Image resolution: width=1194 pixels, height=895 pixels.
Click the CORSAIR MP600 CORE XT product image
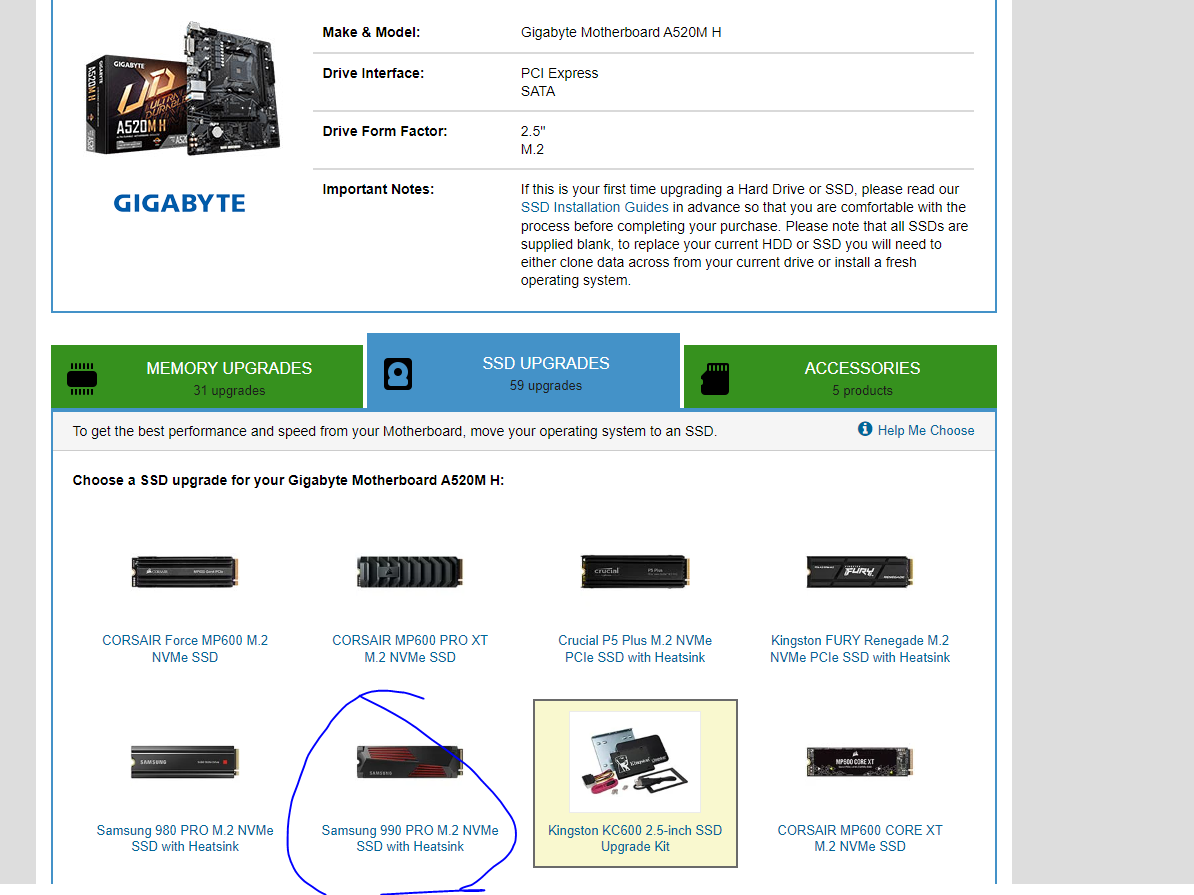(860, 762)
